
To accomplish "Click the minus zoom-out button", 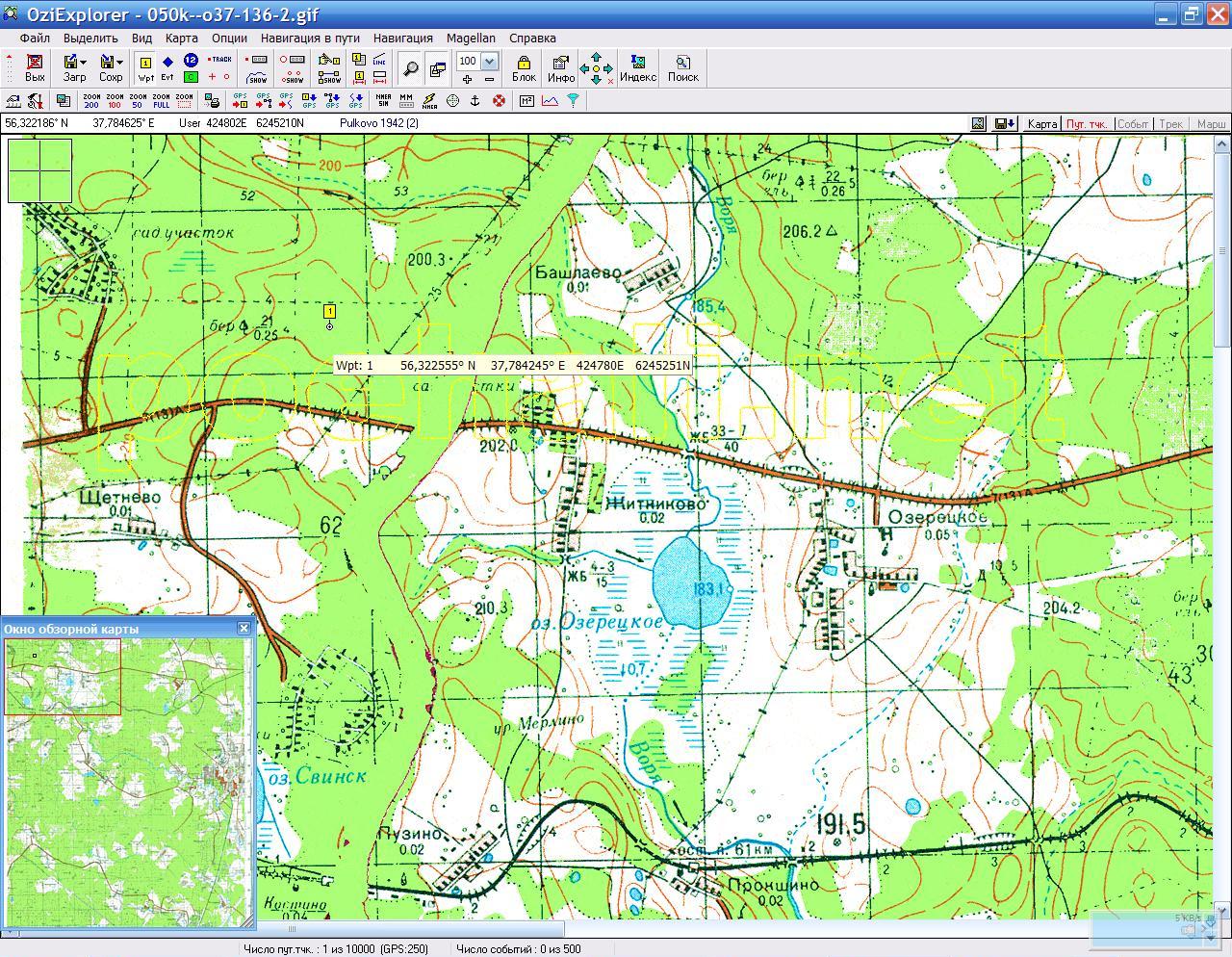I will pyautogui.click(x=489, y=78).
